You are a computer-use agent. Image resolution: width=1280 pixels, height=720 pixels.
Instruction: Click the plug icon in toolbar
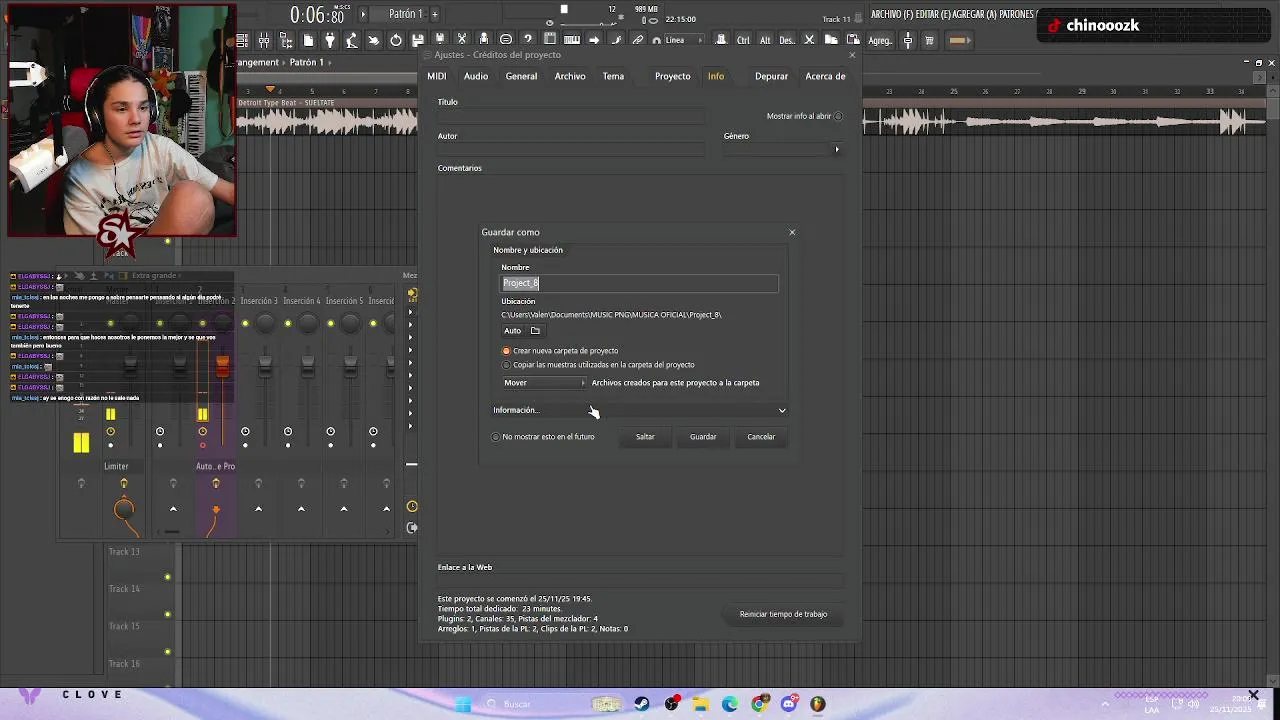click(330, 40)
